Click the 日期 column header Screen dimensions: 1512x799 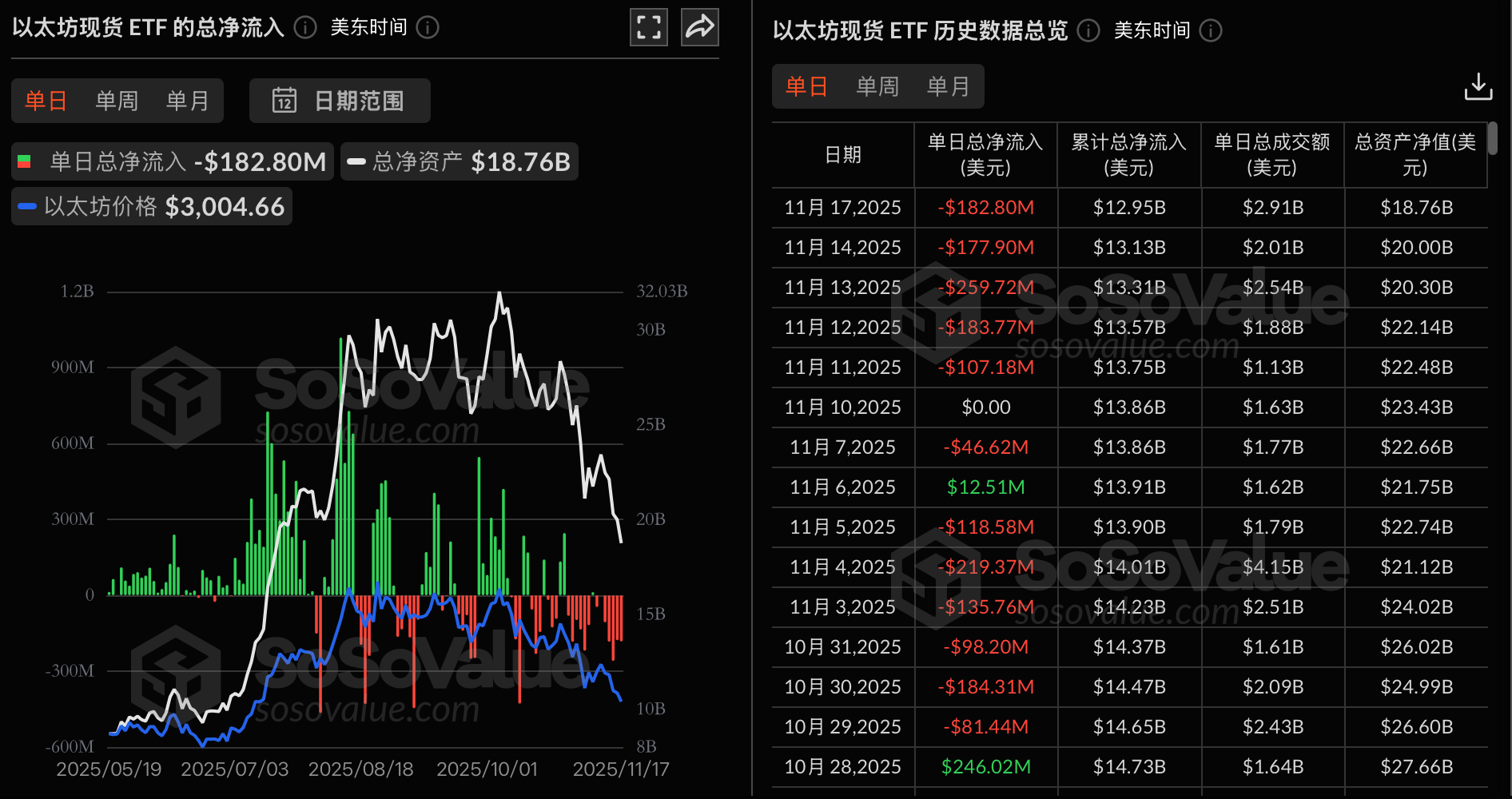(x=842, y=155)
